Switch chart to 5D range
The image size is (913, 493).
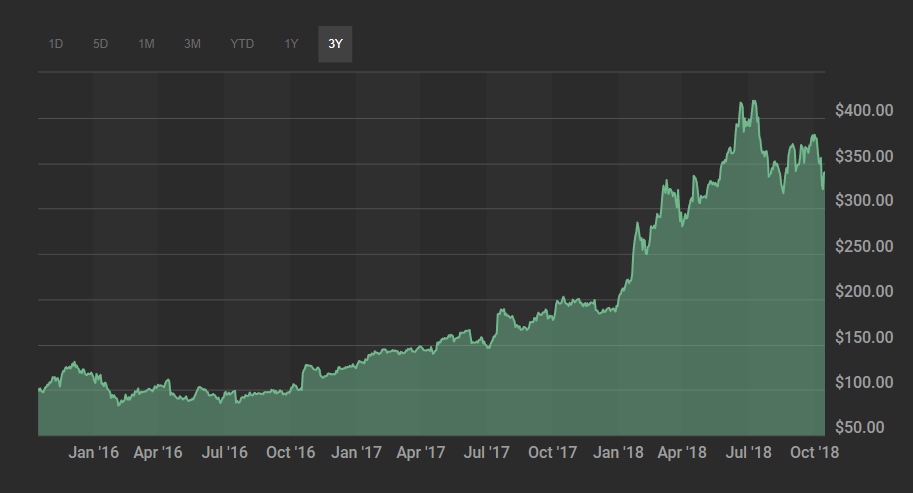(x=101, y=44)
